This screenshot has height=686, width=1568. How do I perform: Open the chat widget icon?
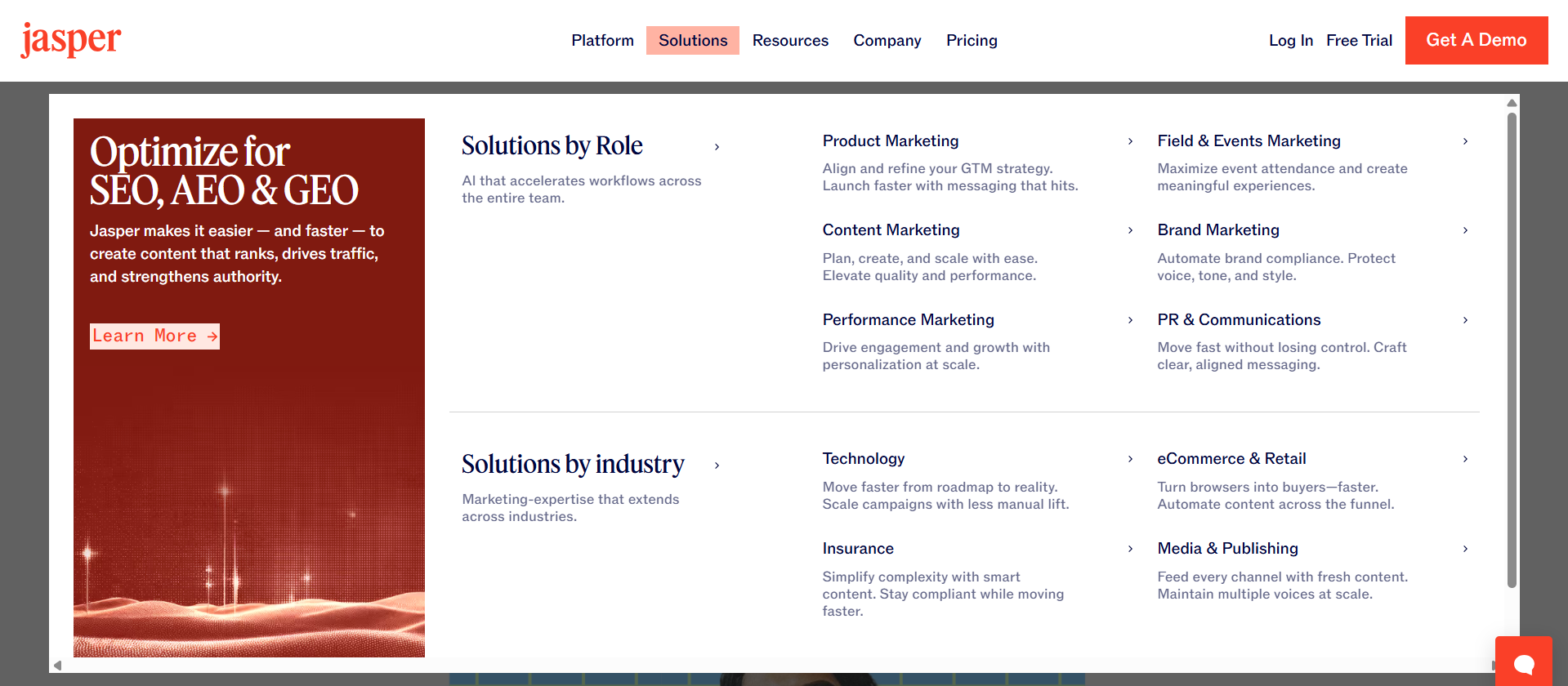coord(1523,663)
